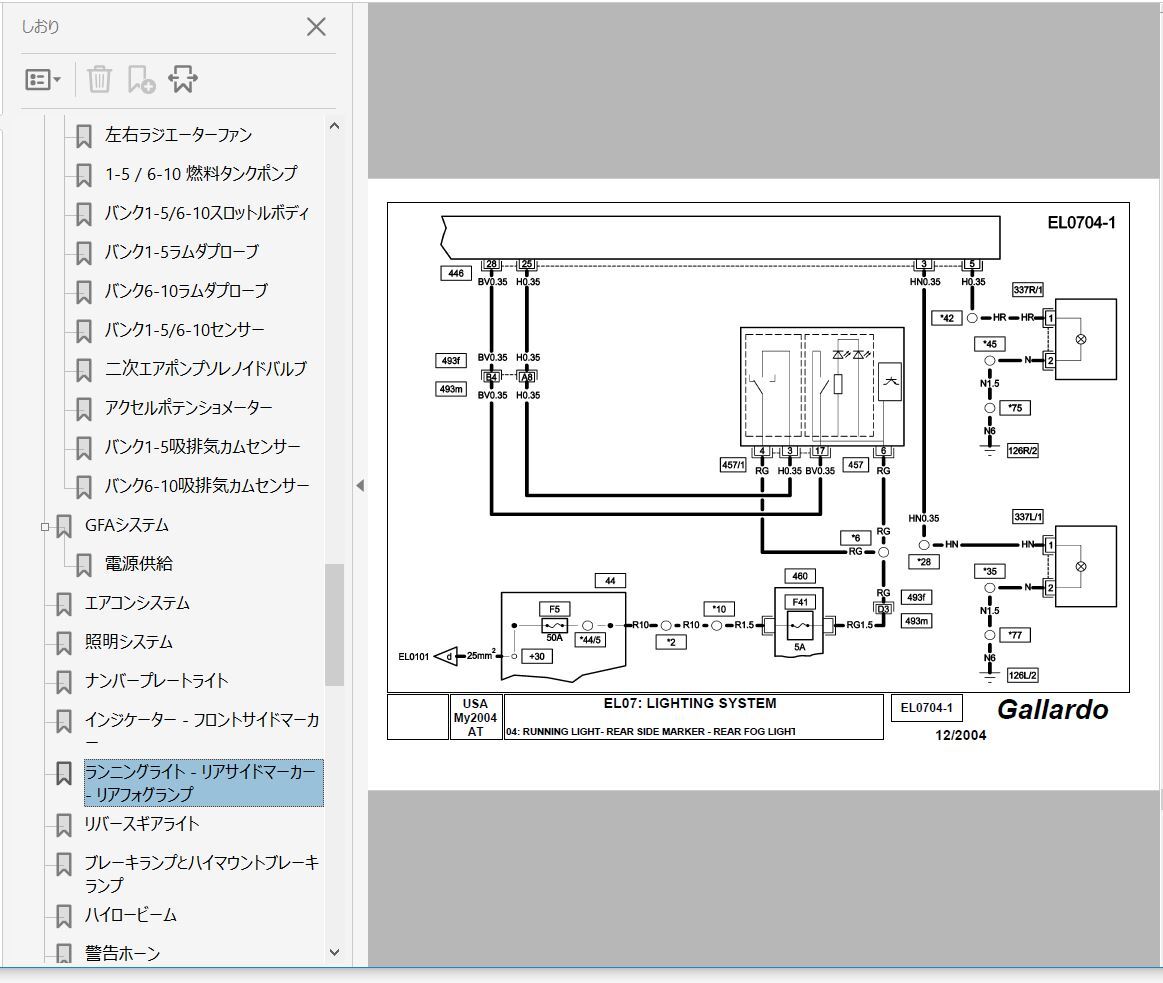Click the bookmark icon beside バンク1-5/6-10センサー
Viewport: 1163px width, 983px height.
84,331
